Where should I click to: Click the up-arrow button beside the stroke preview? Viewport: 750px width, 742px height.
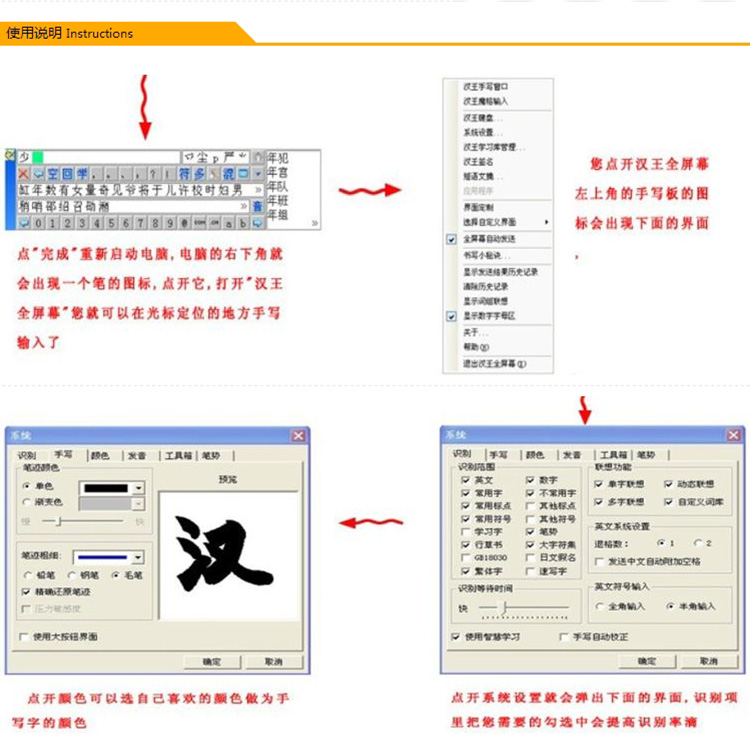click(x=258, y=157)
